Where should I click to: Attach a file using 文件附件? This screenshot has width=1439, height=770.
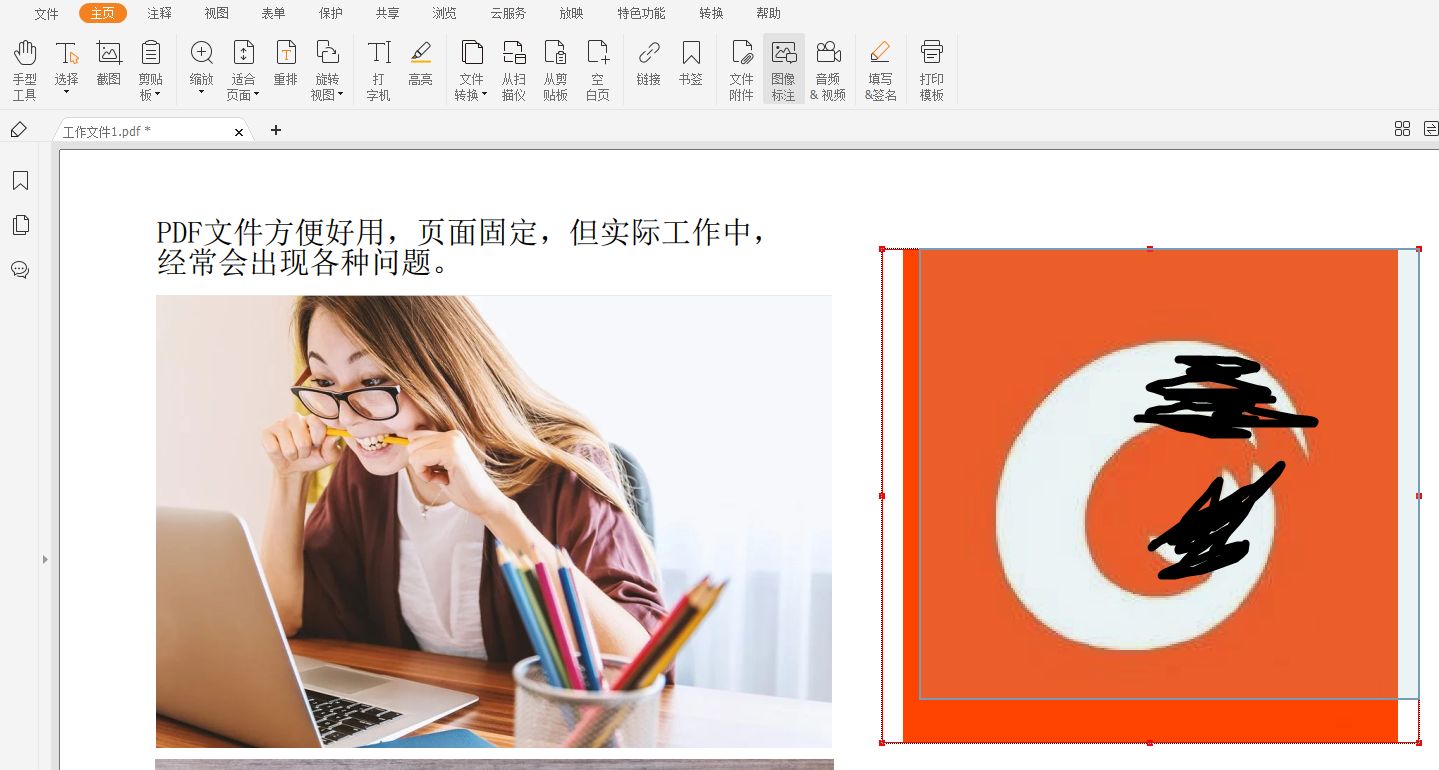[741, 69]
